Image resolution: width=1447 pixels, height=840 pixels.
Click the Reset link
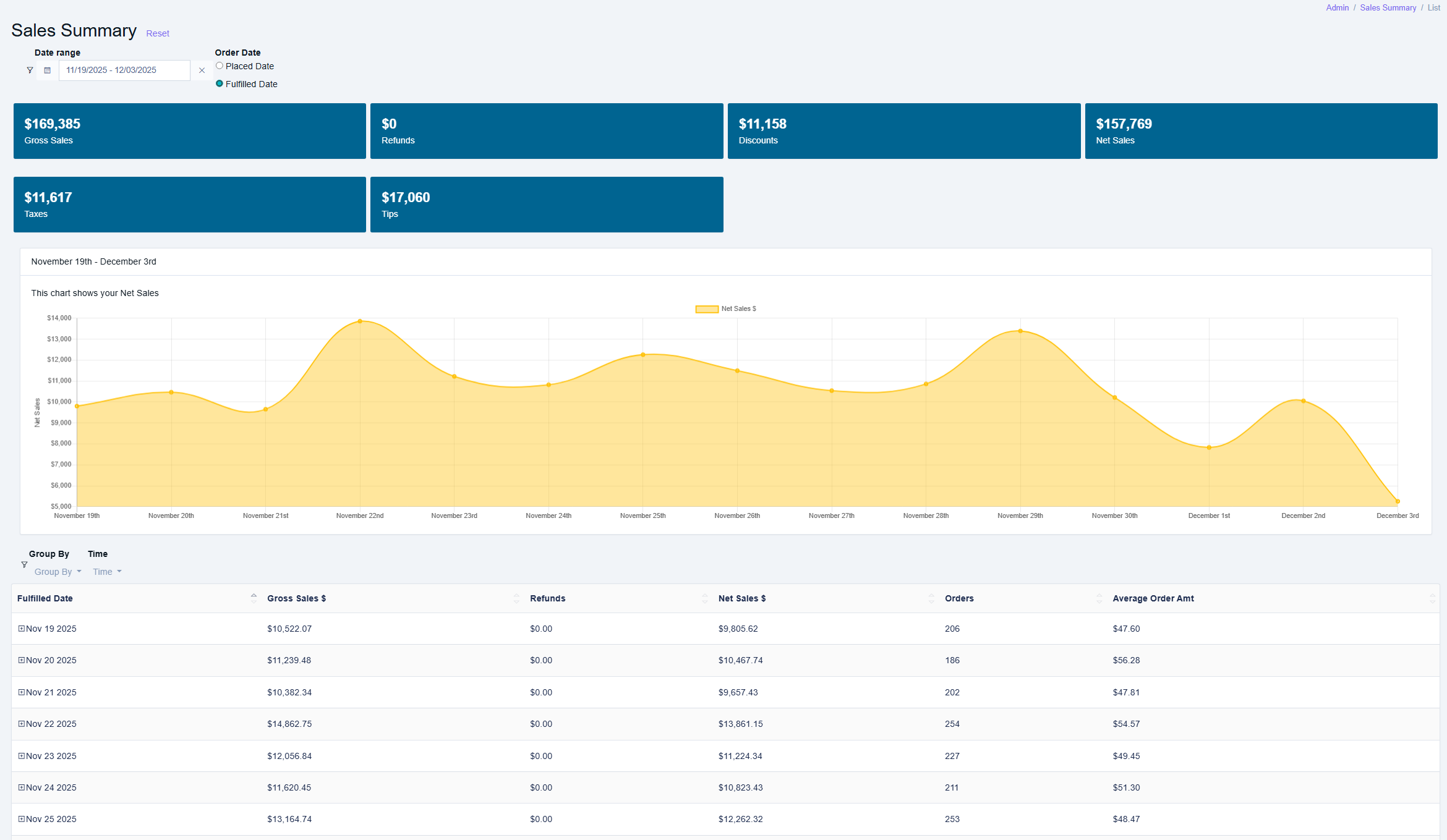[158, 33]
